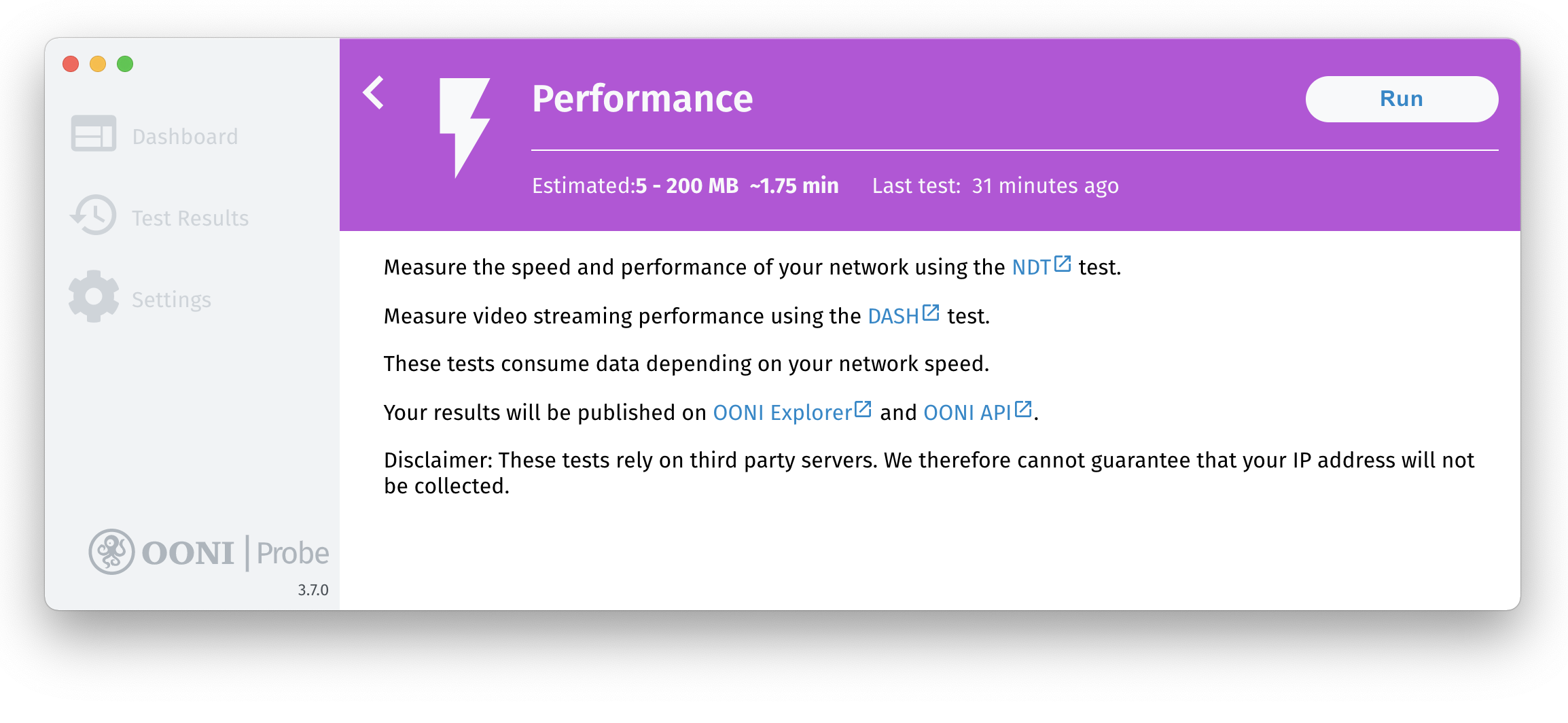1568x723 pixels.
Task: Follow the OONI API link
Action: 967,413
